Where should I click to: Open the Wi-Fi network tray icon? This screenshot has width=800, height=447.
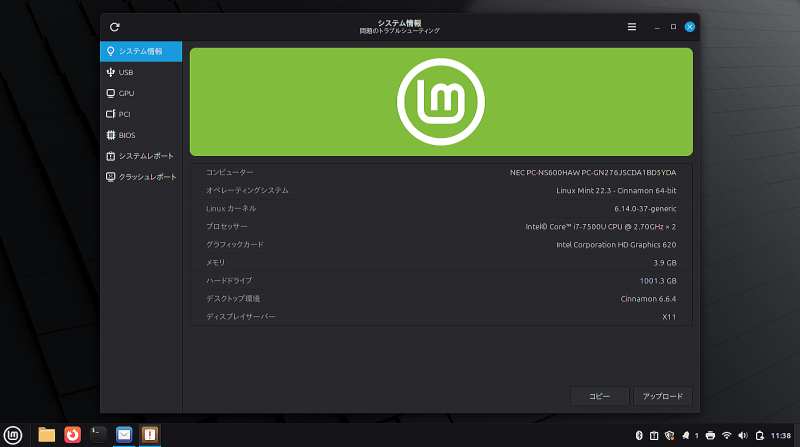click(727, 435)
